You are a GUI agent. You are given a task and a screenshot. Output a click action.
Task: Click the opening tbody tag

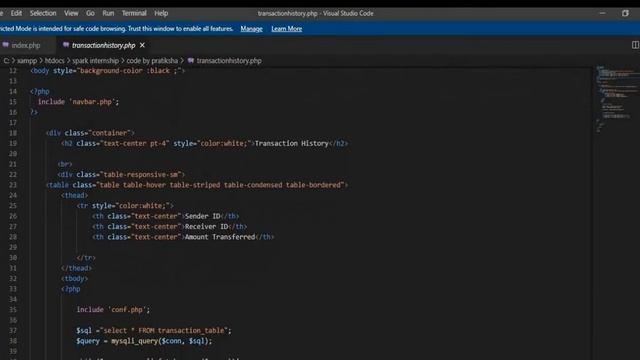coord(74,278)
